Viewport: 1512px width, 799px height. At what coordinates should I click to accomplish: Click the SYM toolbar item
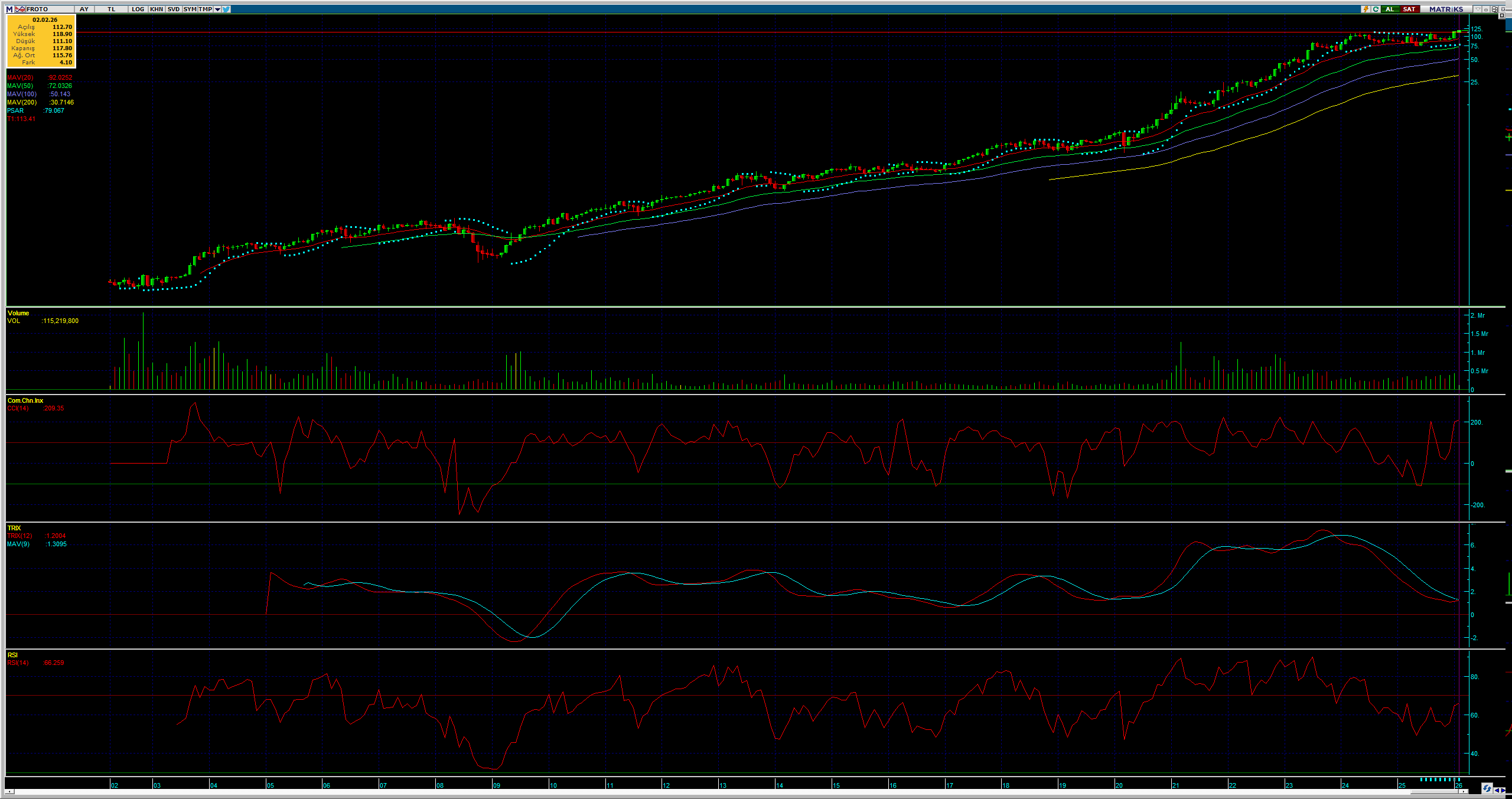pos(190,9)
